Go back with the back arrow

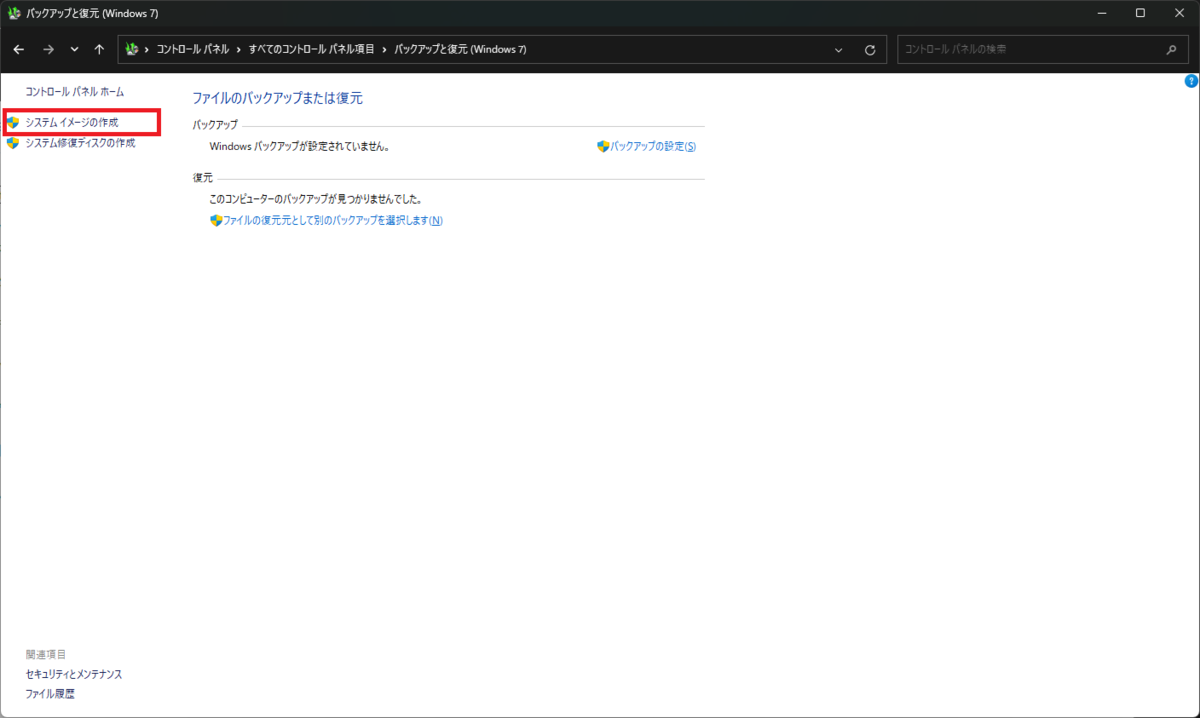pyautogui.click(x=18, y=49)
